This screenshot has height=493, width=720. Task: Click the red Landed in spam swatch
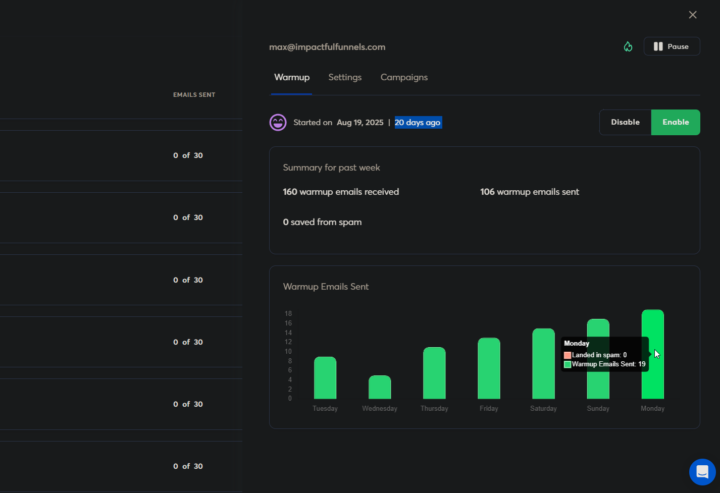point(568,355)
